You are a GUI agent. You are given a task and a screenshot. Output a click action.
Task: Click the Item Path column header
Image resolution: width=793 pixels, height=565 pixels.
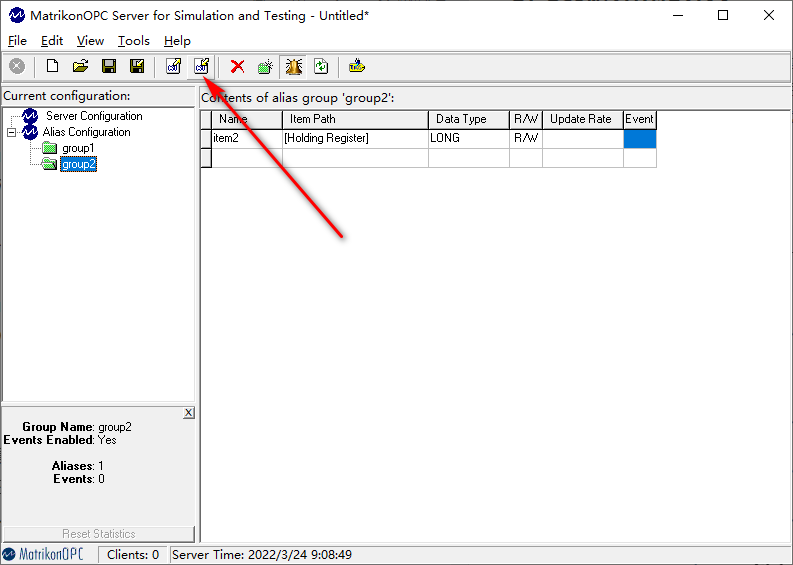(x=355, y=119)
